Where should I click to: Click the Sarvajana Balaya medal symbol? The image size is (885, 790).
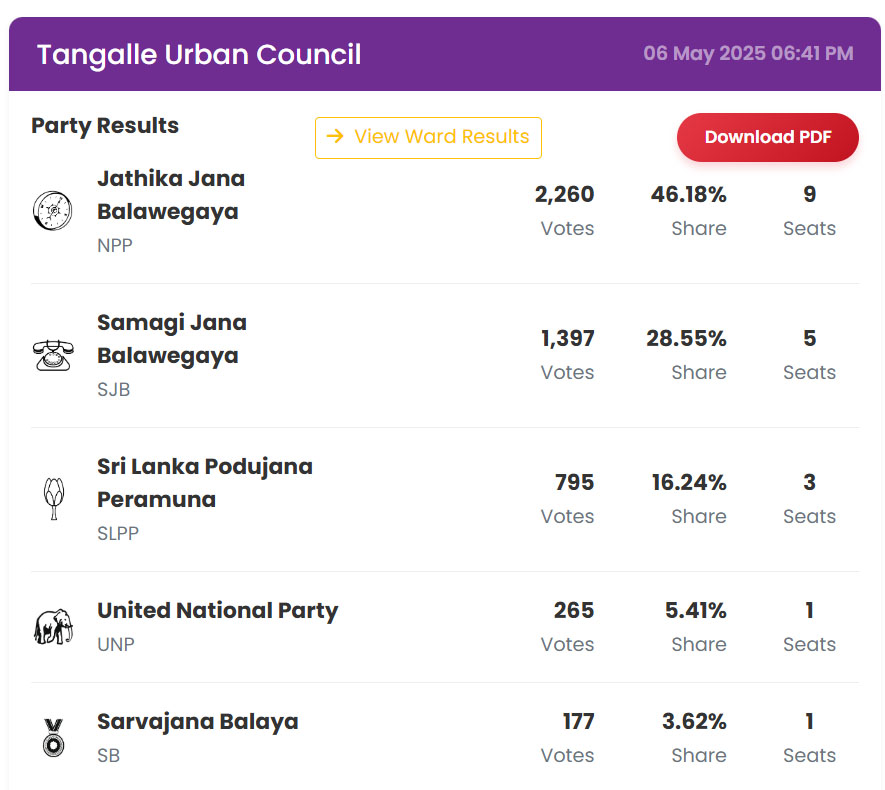point(54,738)
